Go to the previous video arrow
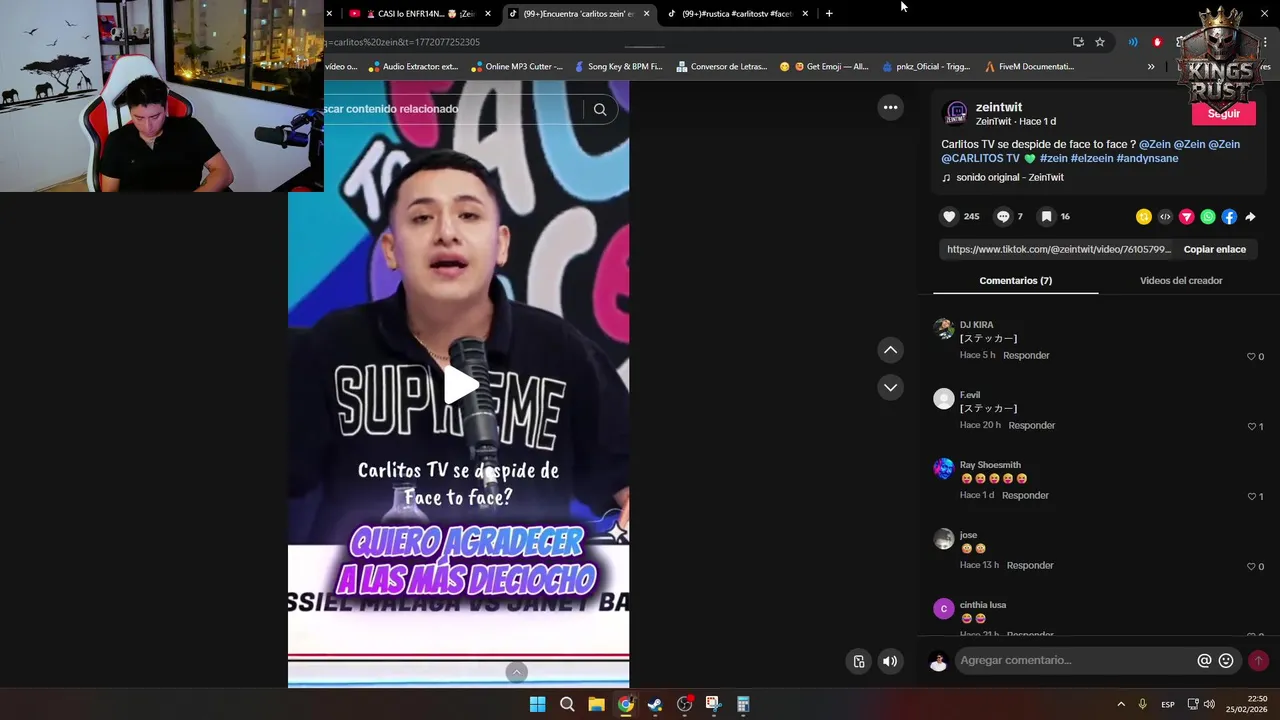 point(890,350)
